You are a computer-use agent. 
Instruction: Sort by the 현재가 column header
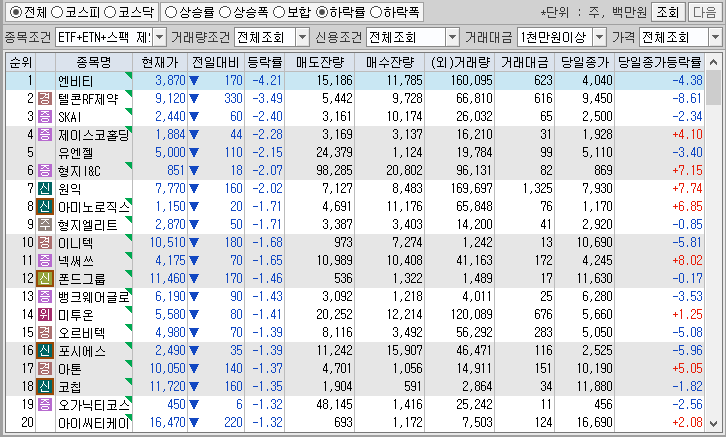160,62
